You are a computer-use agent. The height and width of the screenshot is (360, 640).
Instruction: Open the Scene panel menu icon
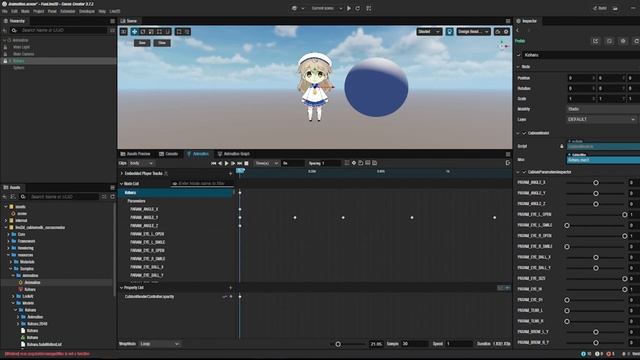pyautogui.click(x=508, y=21)
